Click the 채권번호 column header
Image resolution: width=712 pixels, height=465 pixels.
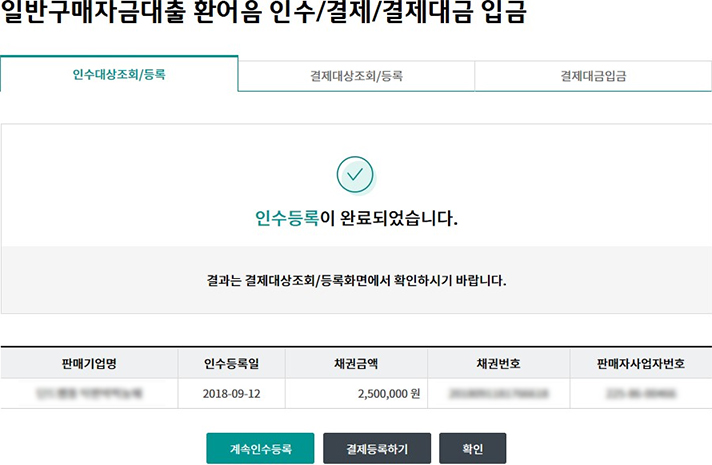pos(498,362)
